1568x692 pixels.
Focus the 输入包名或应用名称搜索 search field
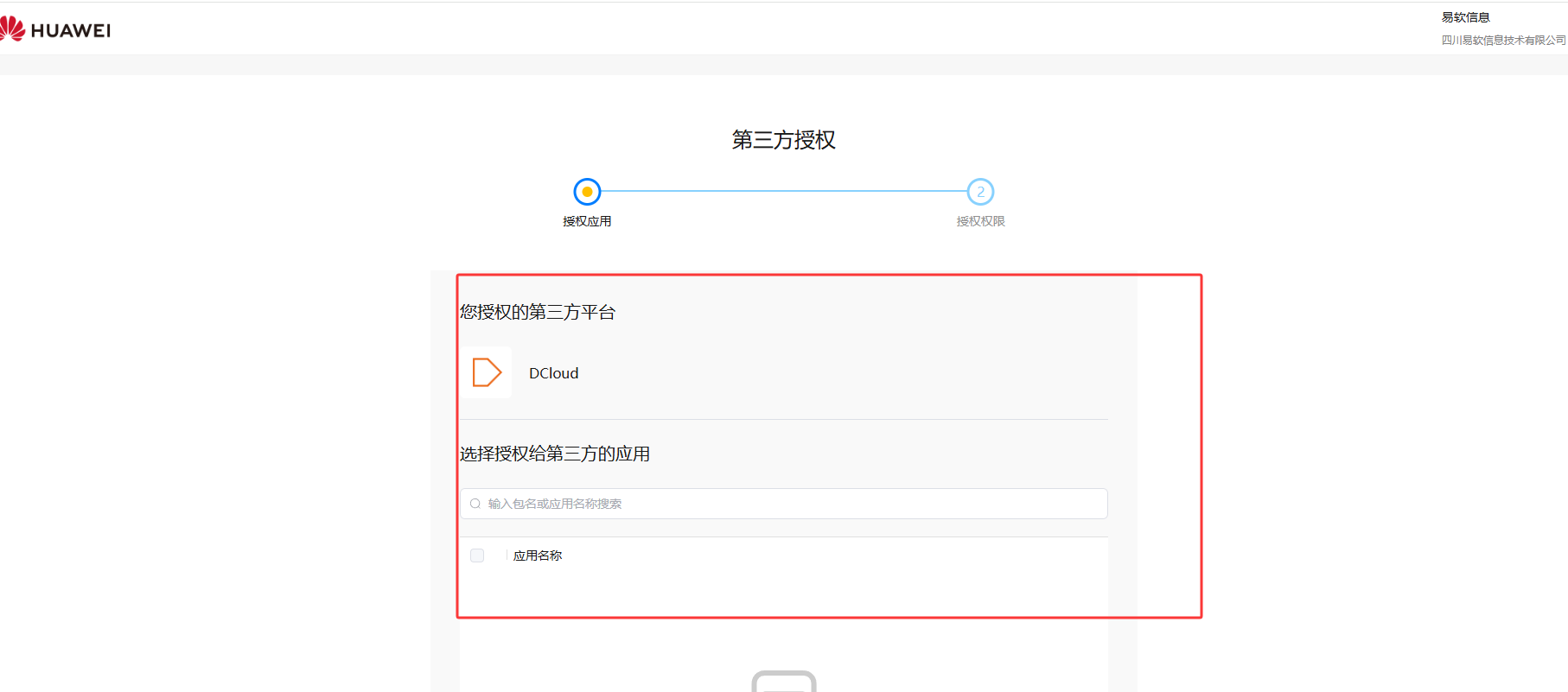tap(783, 504)
